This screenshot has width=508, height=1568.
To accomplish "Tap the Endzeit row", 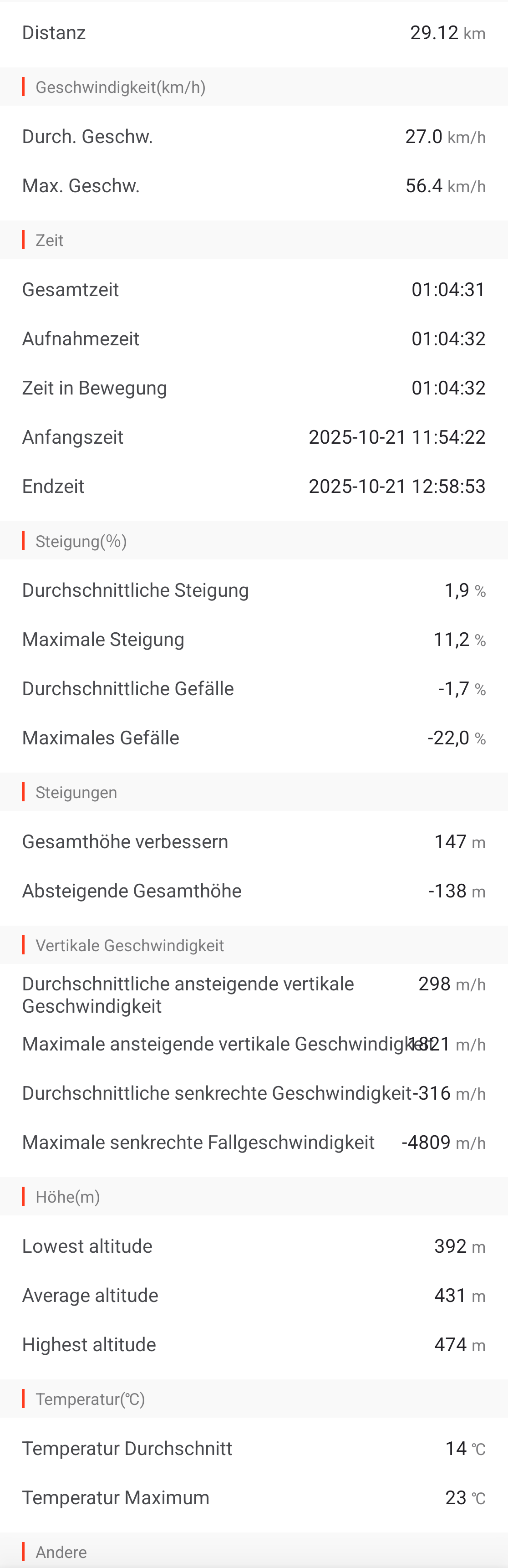I will pyautogui.click(x=254, y=487).
